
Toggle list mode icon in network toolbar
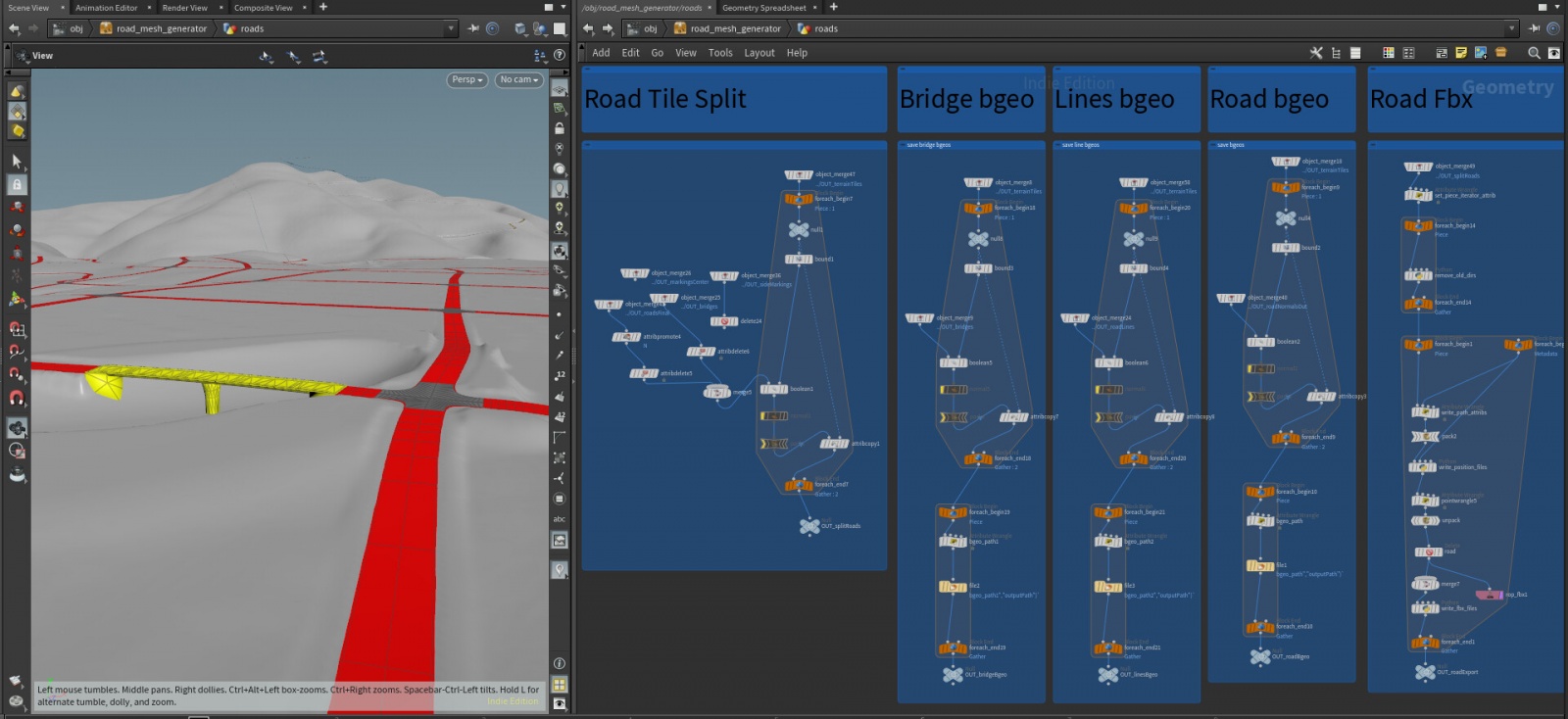pyautogui.click(x=1355, y=53)
